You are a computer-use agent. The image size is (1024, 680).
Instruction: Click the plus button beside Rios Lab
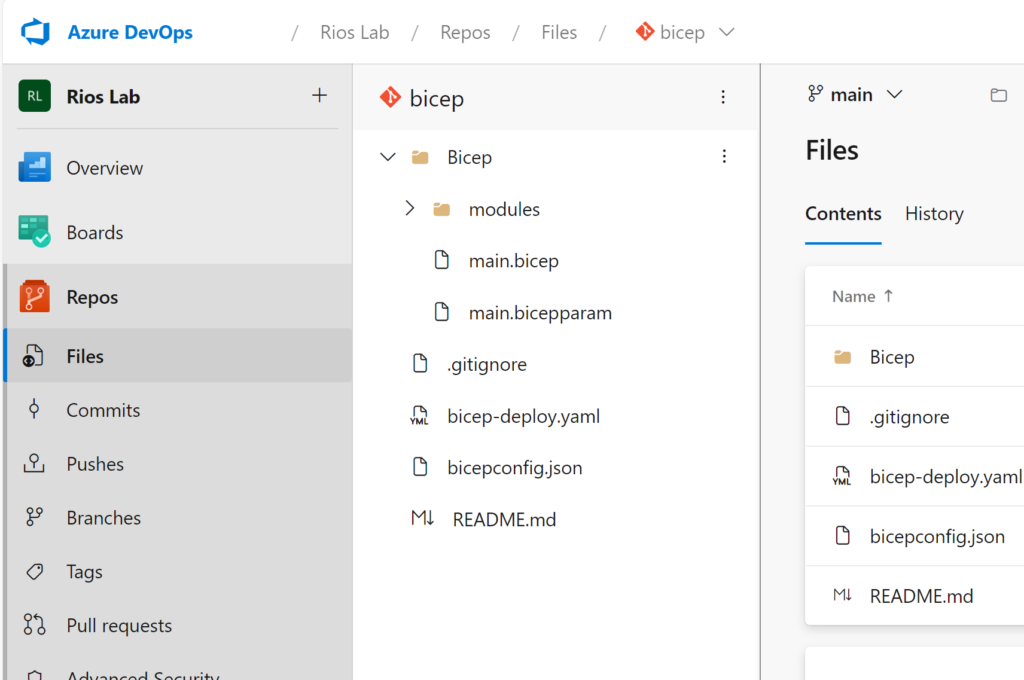pos(319,95)
